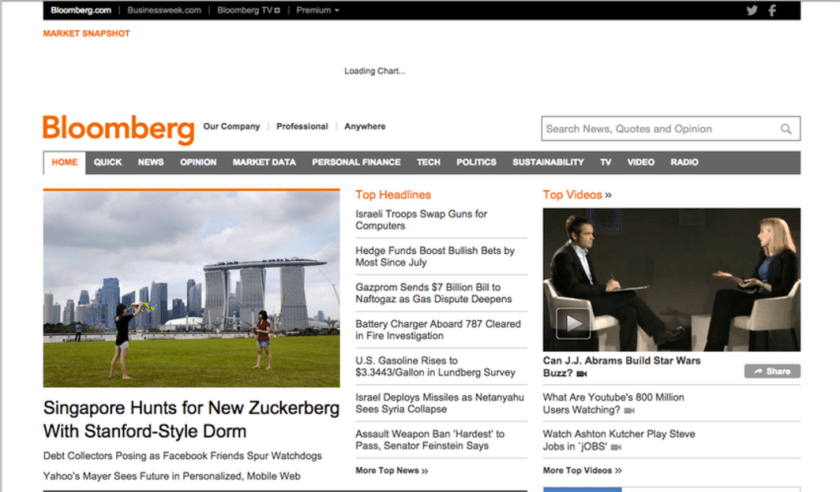Switch to the Opinion tab
Screen dimensions: 840x492
198,162
